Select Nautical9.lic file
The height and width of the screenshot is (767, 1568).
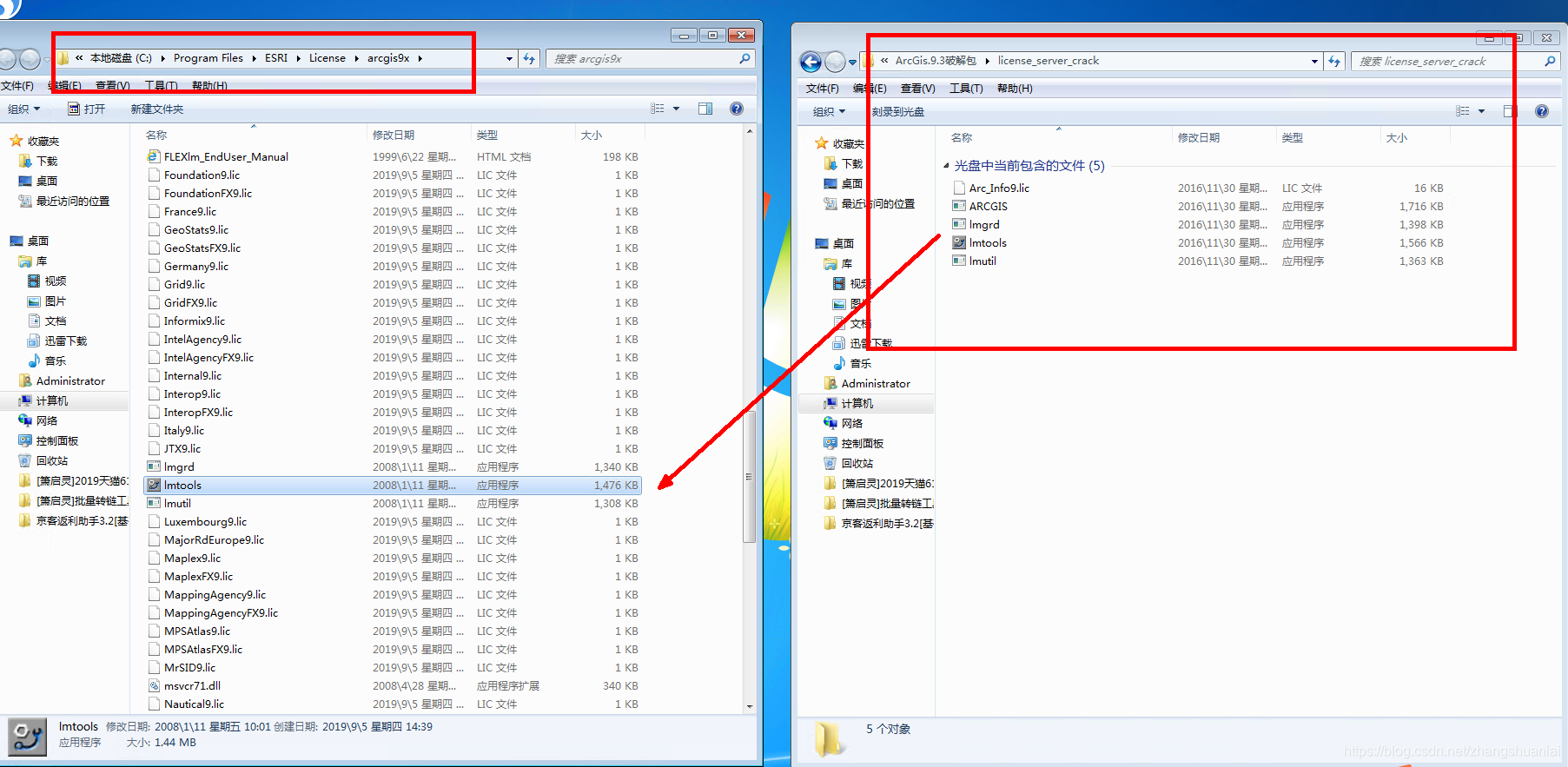[194, 704]
